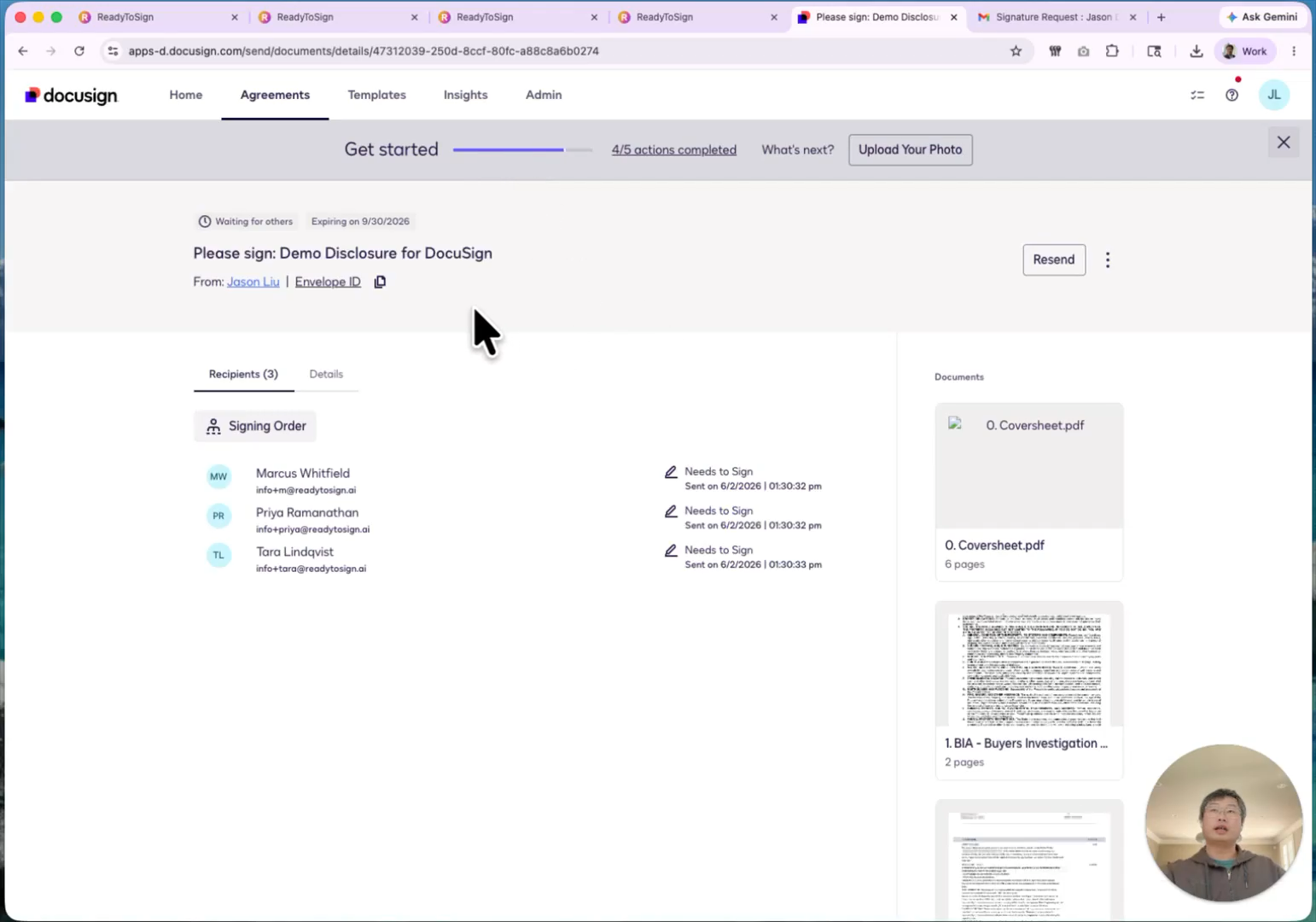The width and height of the screenshot is (1316, 922).
Task: Switch to the Details tab
Action: [x=326, y=374]
